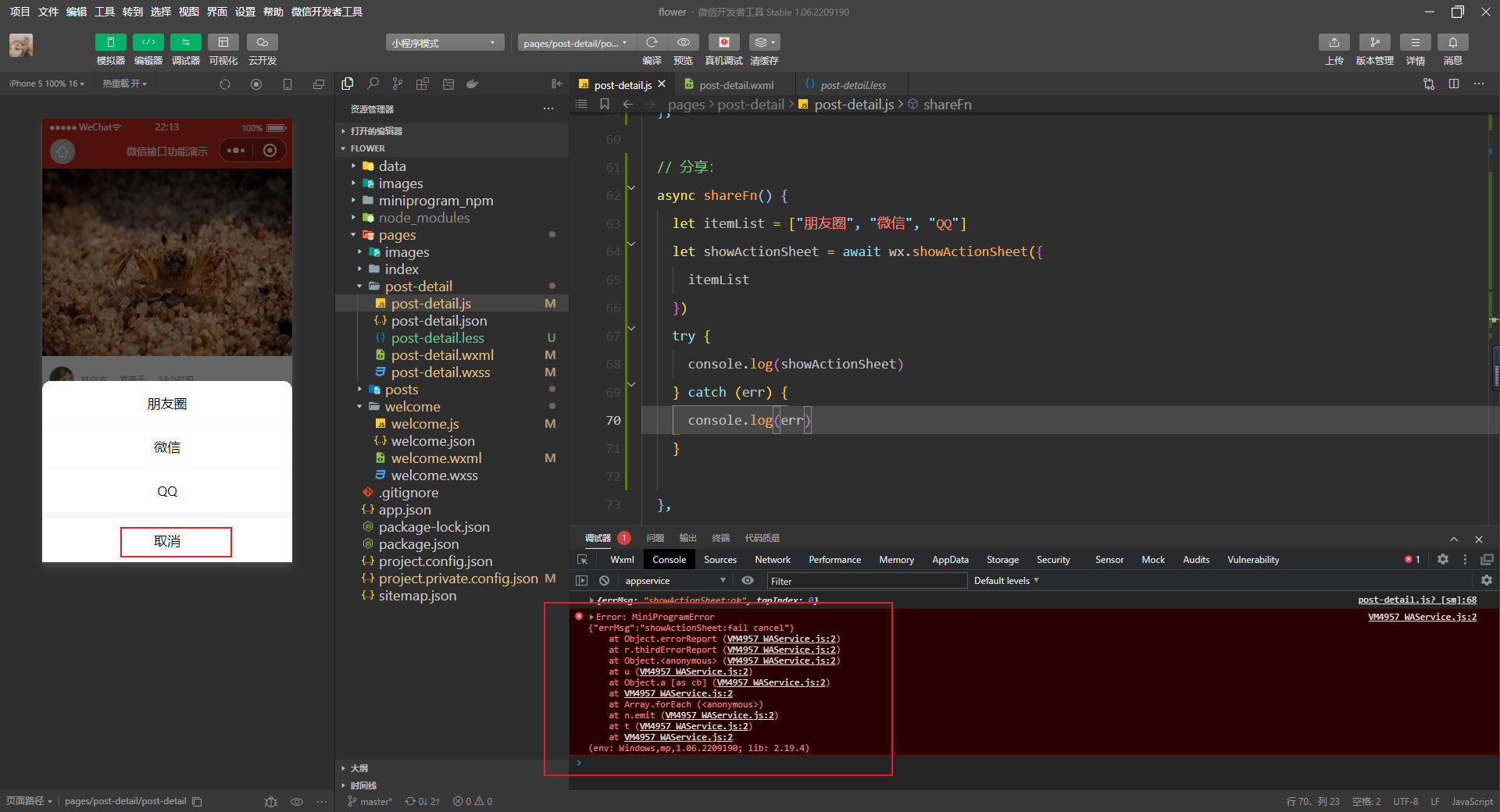Open cloud development (云开发)
Image resolution: width=1500 pixels, height=812 pixels.
tap(262, 42)
